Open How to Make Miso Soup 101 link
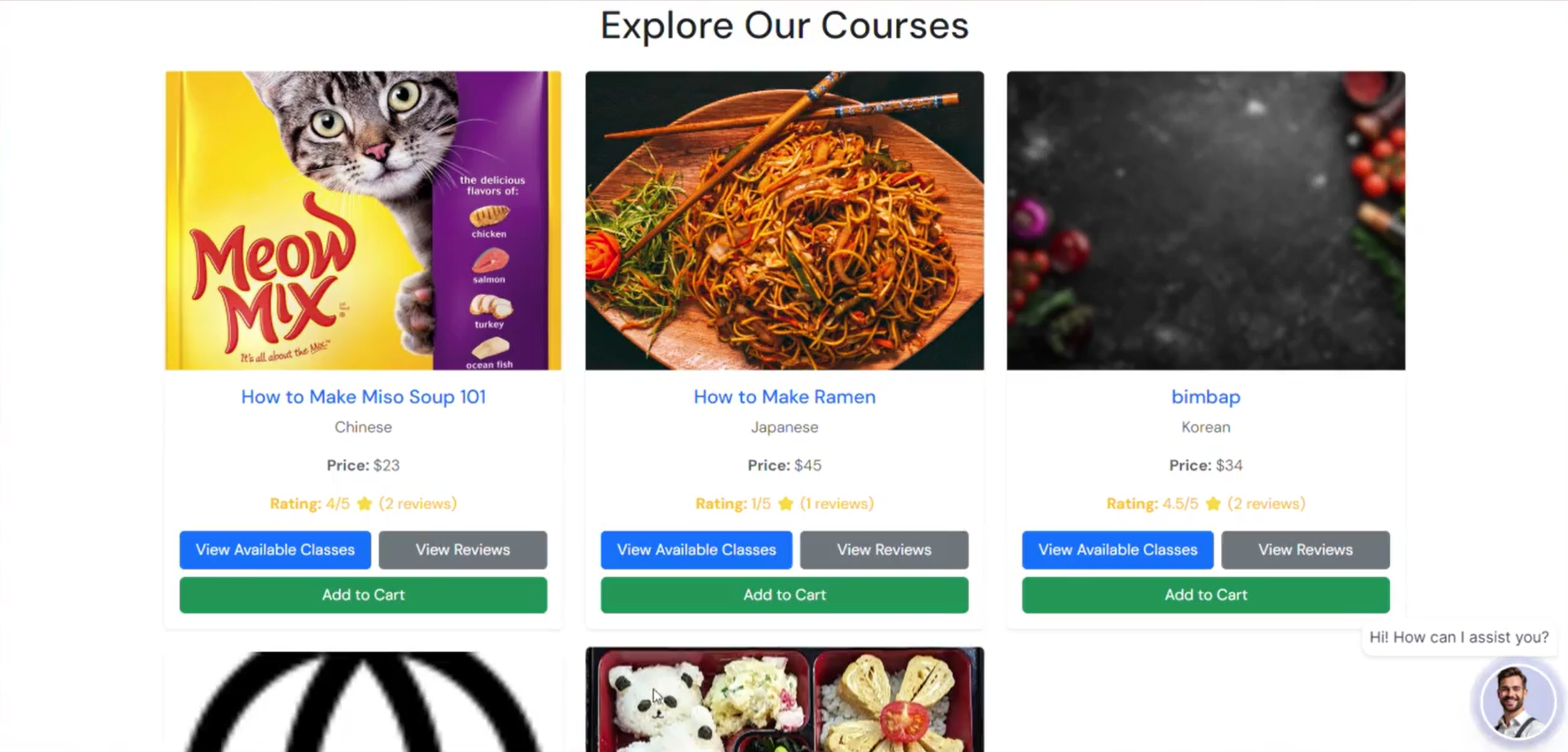The width and height of the screenshot is (1568, 752). (363, 397)
